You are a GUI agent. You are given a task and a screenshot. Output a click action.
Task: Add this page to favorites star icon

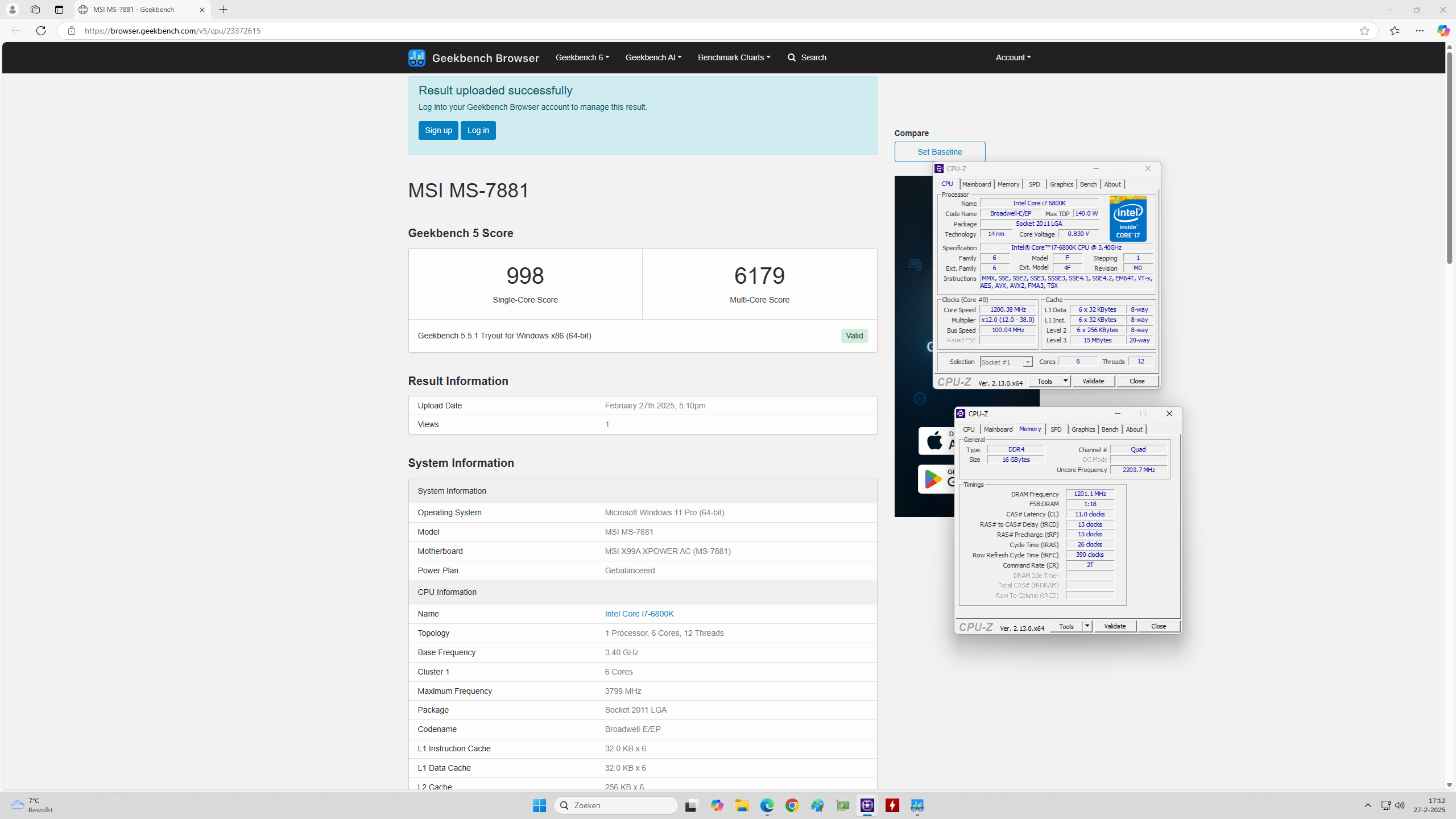click(1364, 31)
